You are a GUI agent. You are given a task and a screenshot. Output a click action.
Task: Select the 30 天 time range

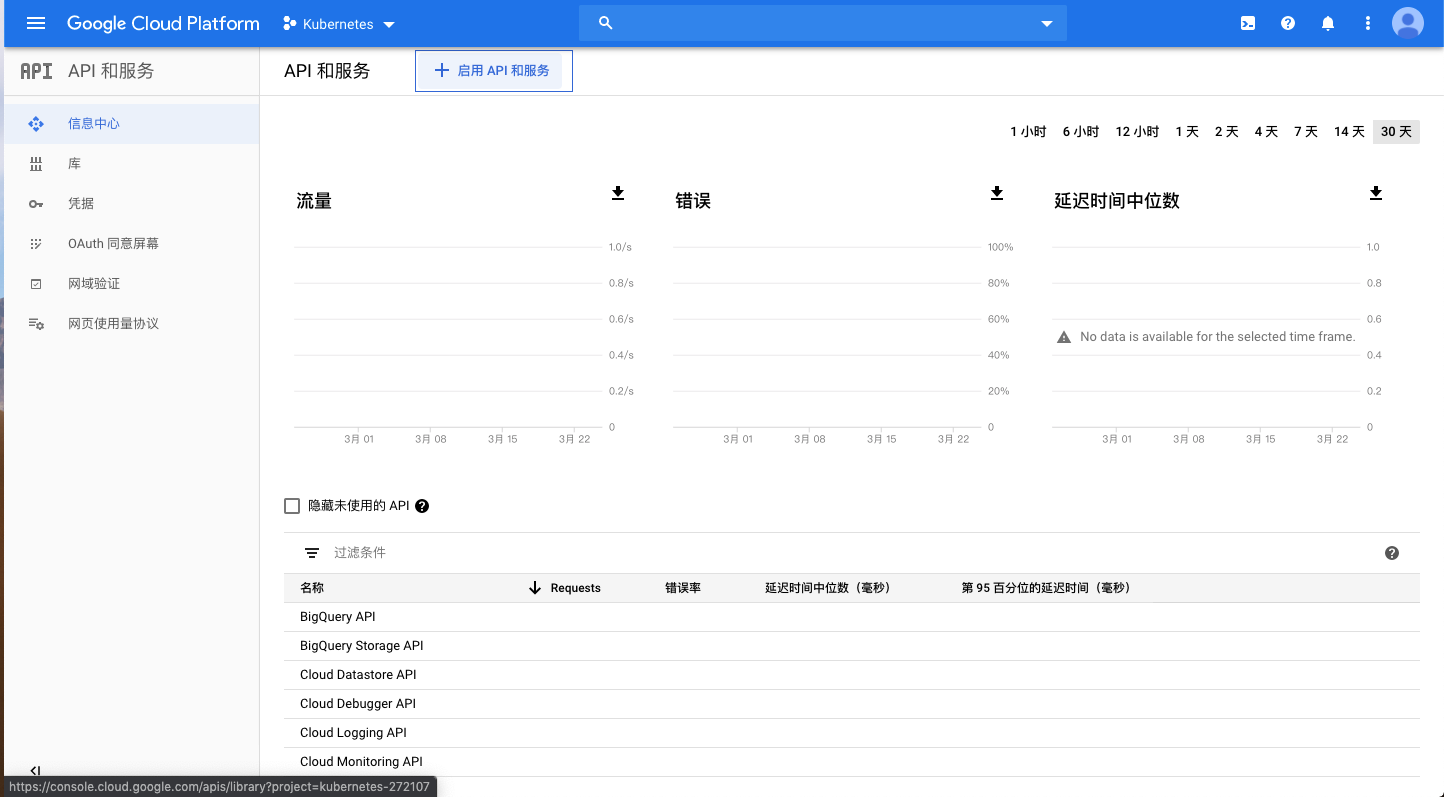(1397, 132)
